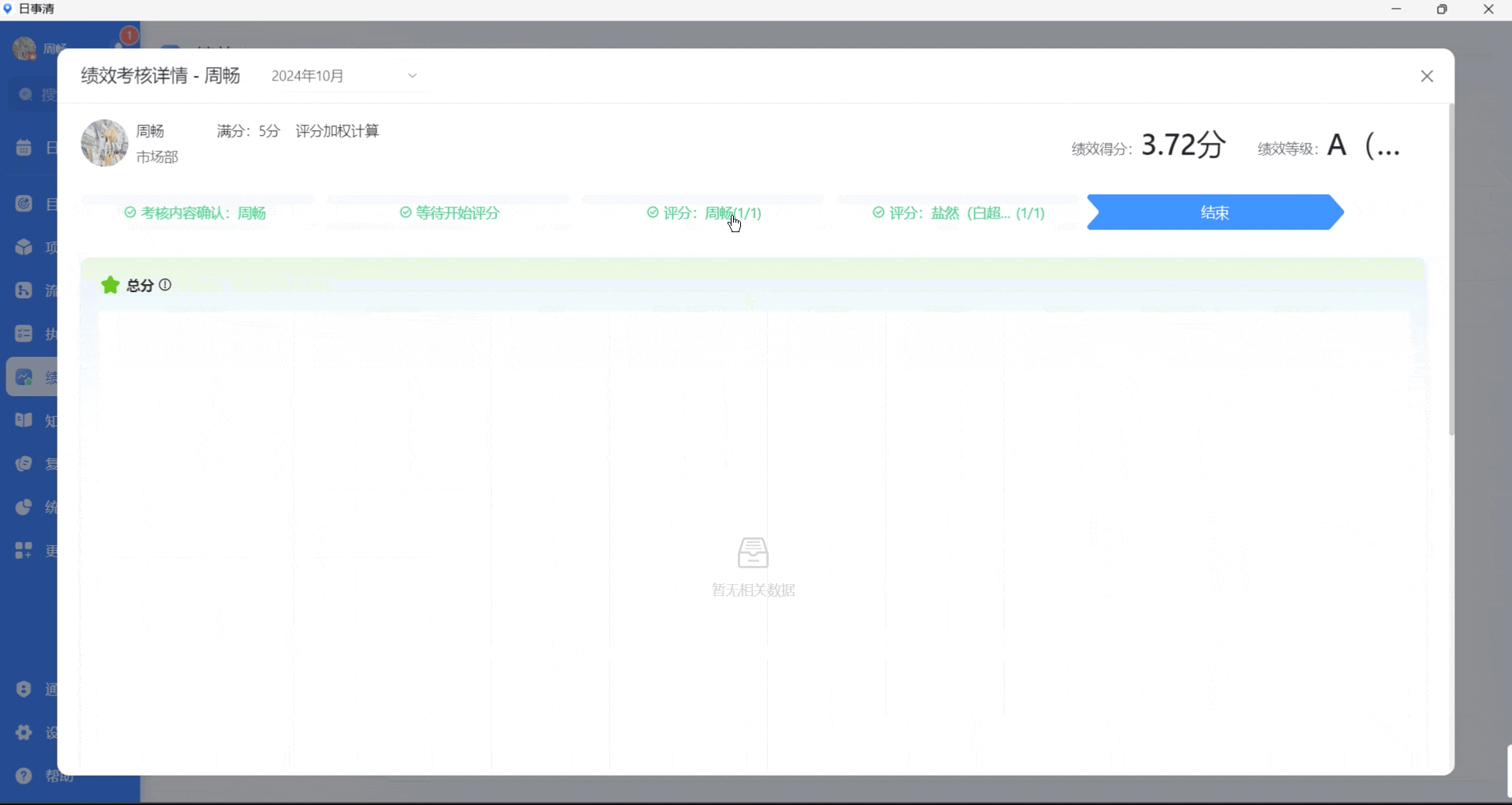Click the 结束 step arrow button
Image resolution: width=1512 pixels, height=805 pixels.
1215,212
